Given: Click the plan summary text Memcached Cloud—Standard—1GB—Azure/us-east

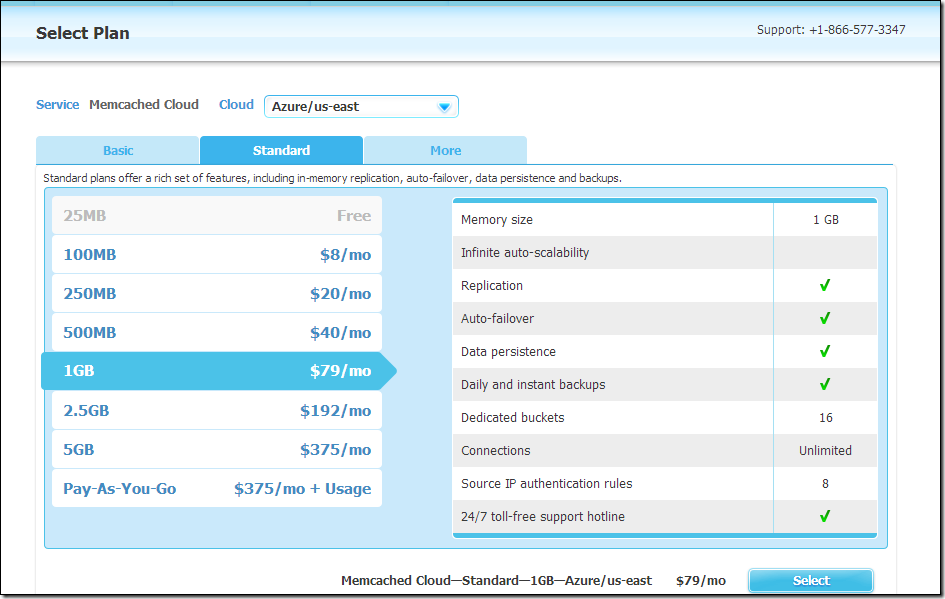Looking at the screenshot, I should [x=496, y=581].
